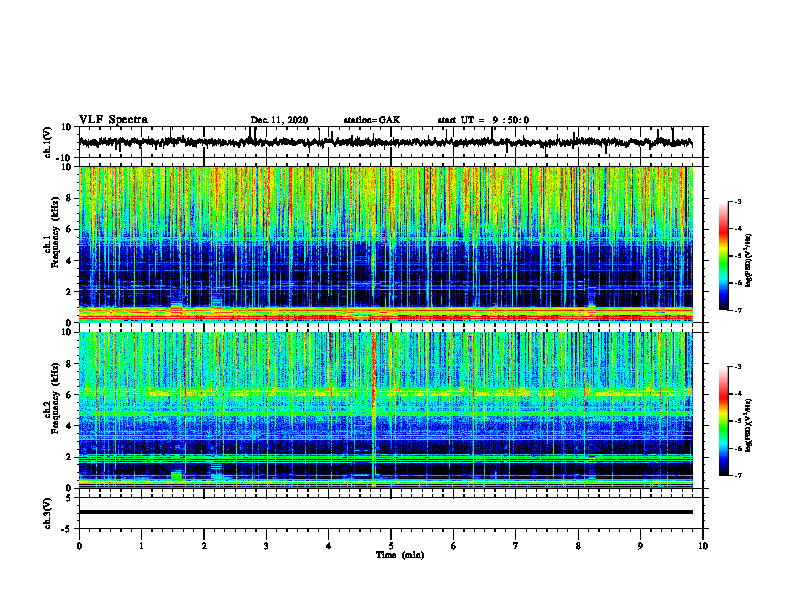Click the ch.1 spectrogram color scale bar
Viewport: 792px width, 612px height.
(724, 256)
